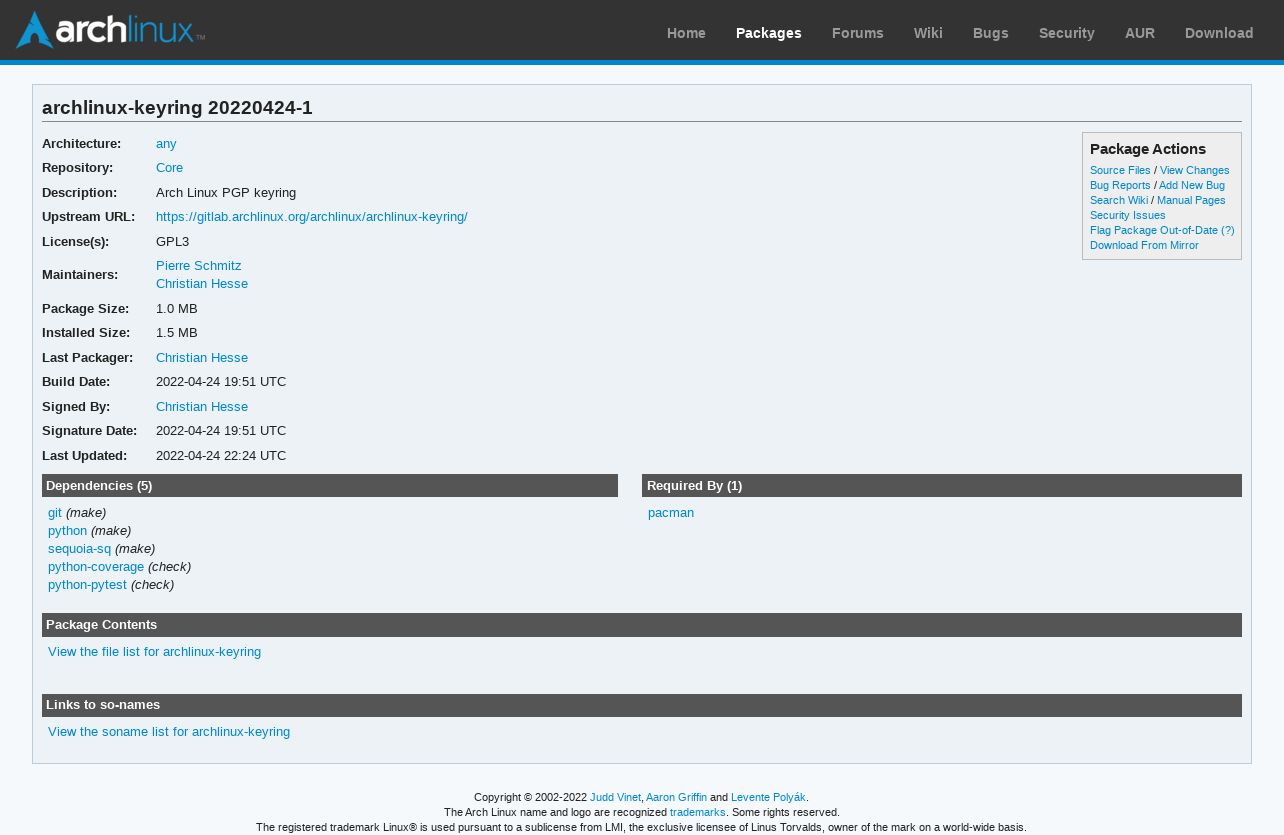
Task: Click the Dependencies (5) header
Action: [330, 486]
